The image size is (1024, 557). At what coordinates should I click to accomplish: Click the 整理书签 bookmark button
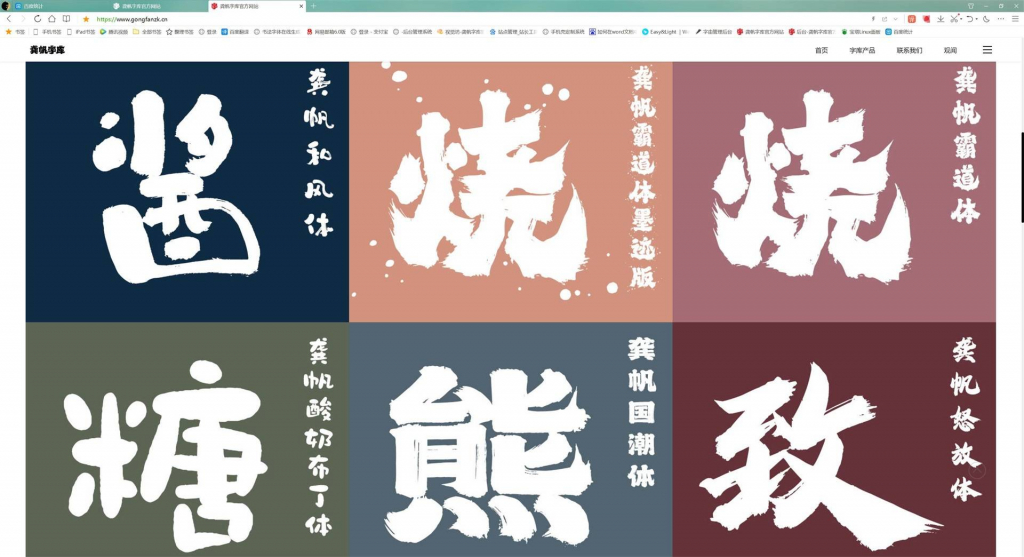(x=180, y=31)
